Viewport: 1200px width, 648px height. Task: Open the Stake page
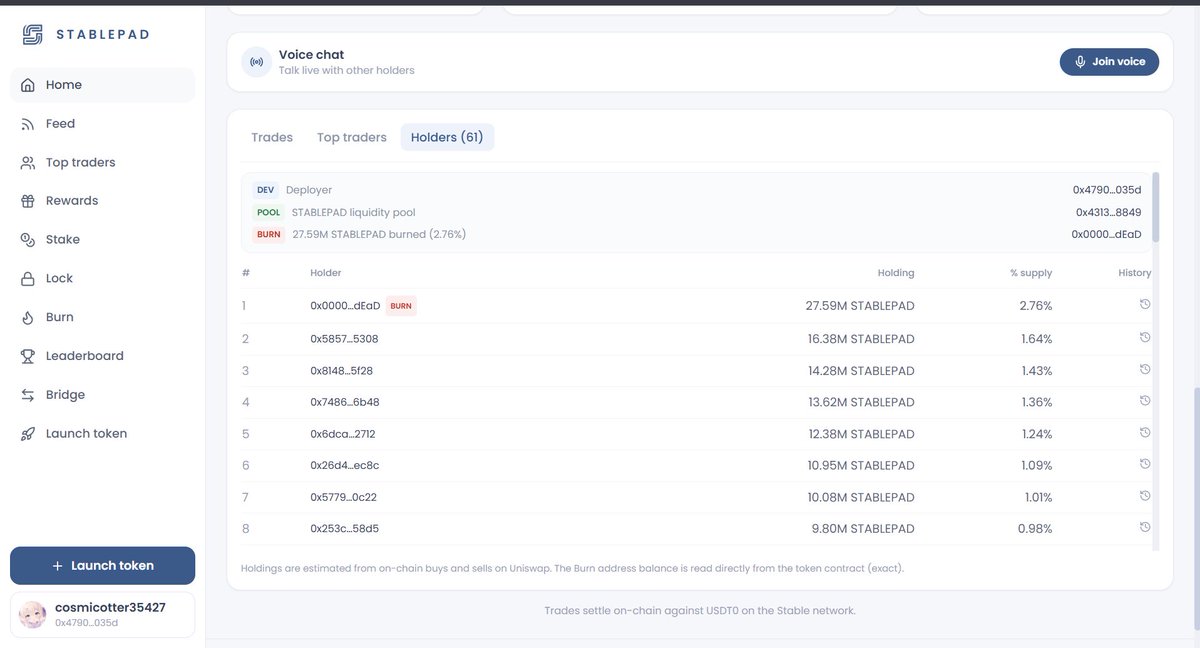coord(102,240)
